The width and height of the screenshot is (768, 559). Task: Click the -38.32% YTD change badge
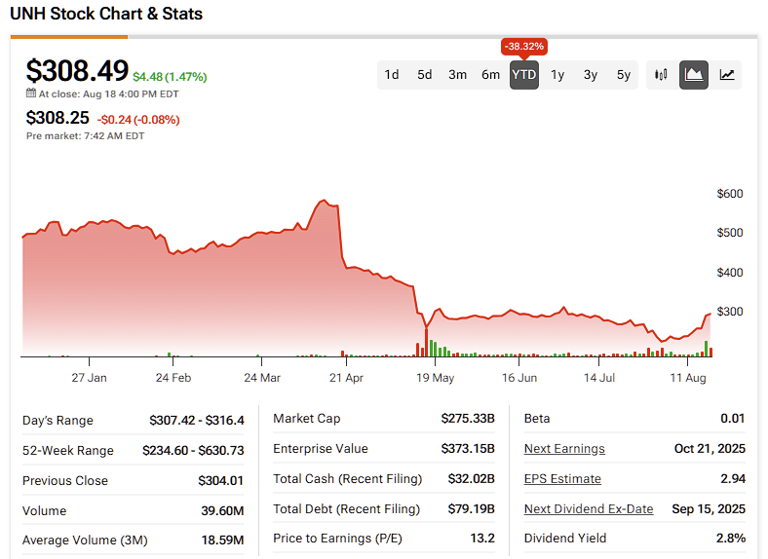pyautogui.click(x=524, y=47)
